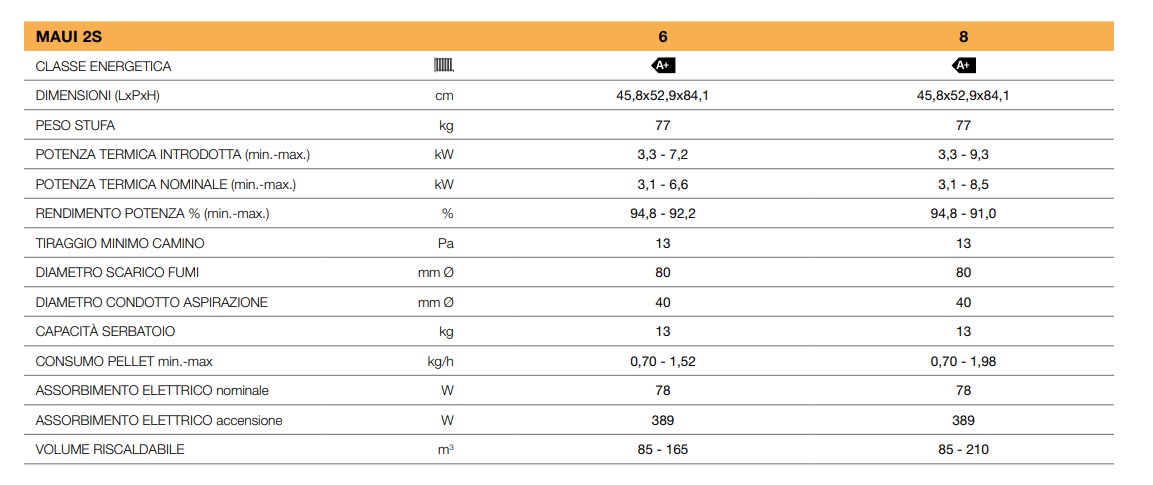Select the CAPACITÀ SERBATOIO row label
This screenshot has height=485, width=1153.
pos(105,331)
